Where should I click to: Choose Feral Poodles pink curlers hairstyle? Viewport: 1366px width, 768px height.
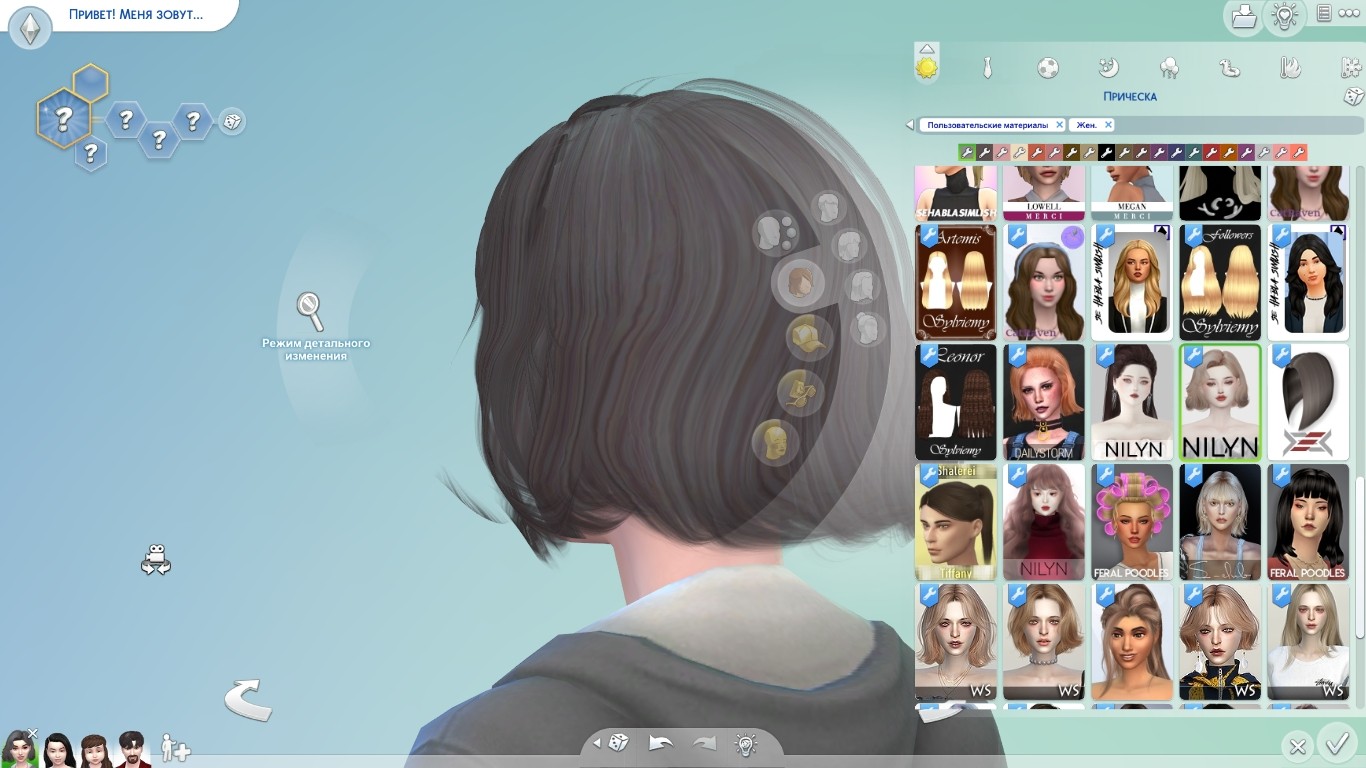click(x=1132, y=522)
